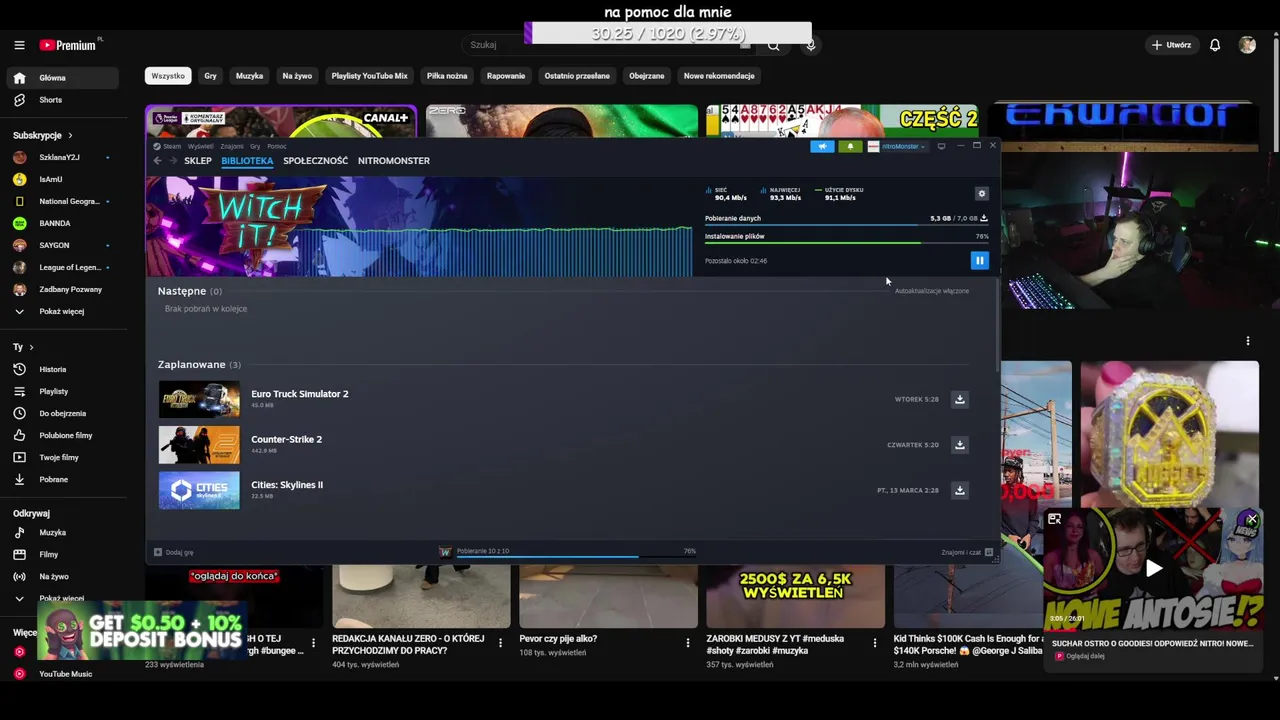Select the Piłka nożna filter chip
The height and width of the screenshot is (720, 1280).
447,76
